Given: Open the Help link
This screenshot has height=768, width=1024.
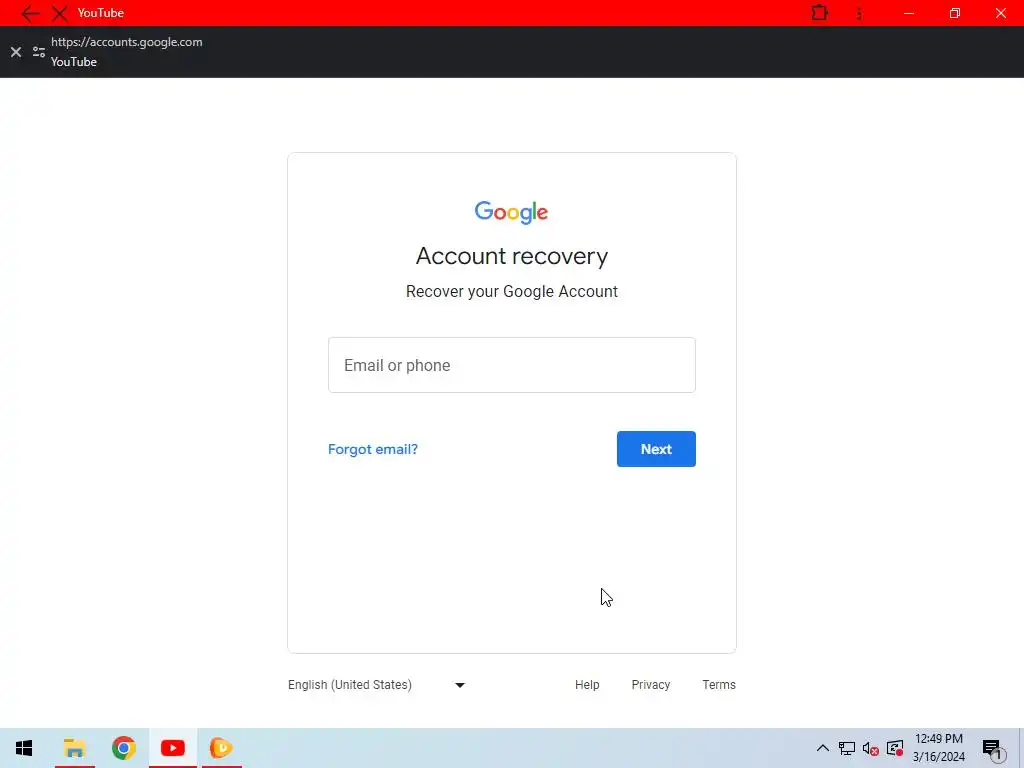Looking at the screenshot, I should (587, 685).
